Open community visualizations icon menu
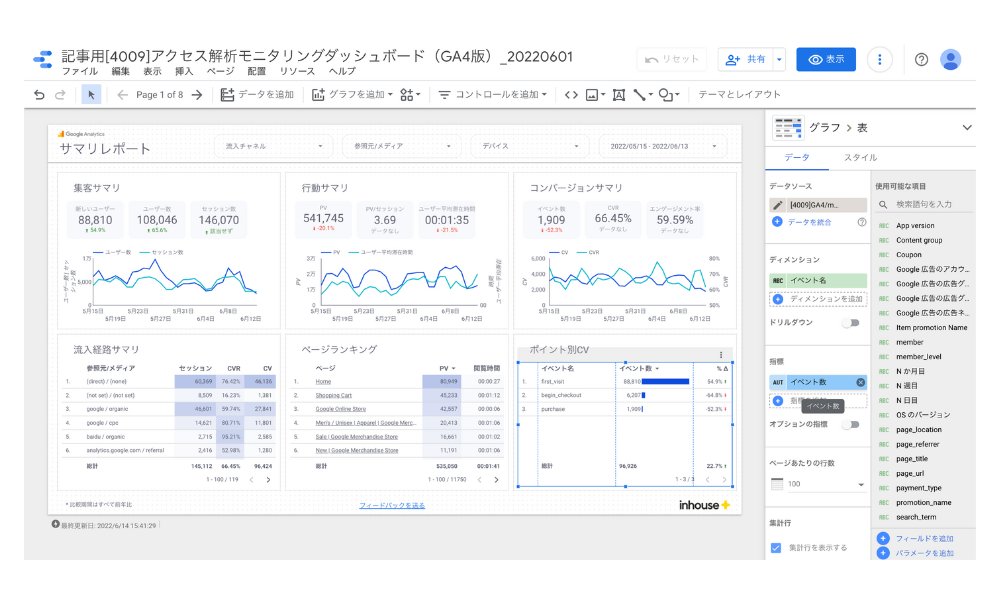This screenshot has height=600, width=1000. click(x=410, y=94)
